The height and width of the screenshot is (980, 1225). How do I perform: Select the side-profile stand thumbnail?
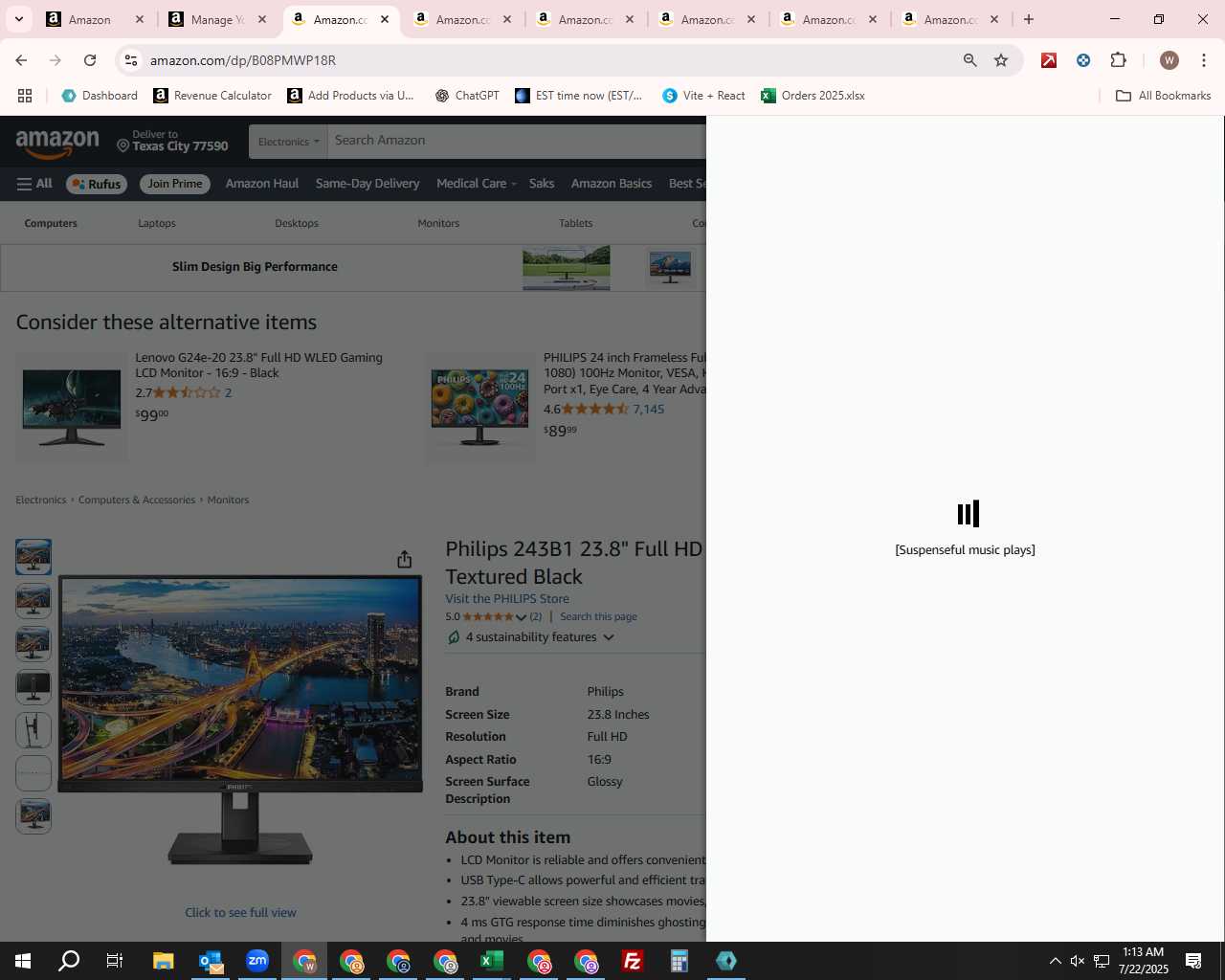coord(33,730)
